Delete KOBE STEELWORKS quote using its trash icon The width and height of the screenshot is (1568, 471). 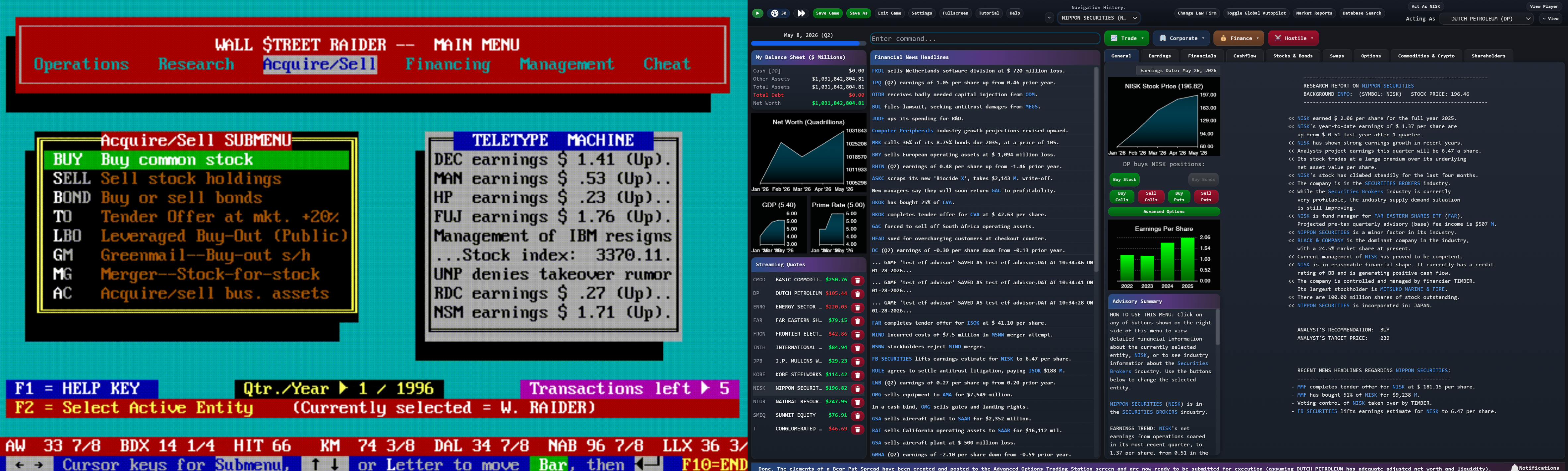[x=857, y=374]
